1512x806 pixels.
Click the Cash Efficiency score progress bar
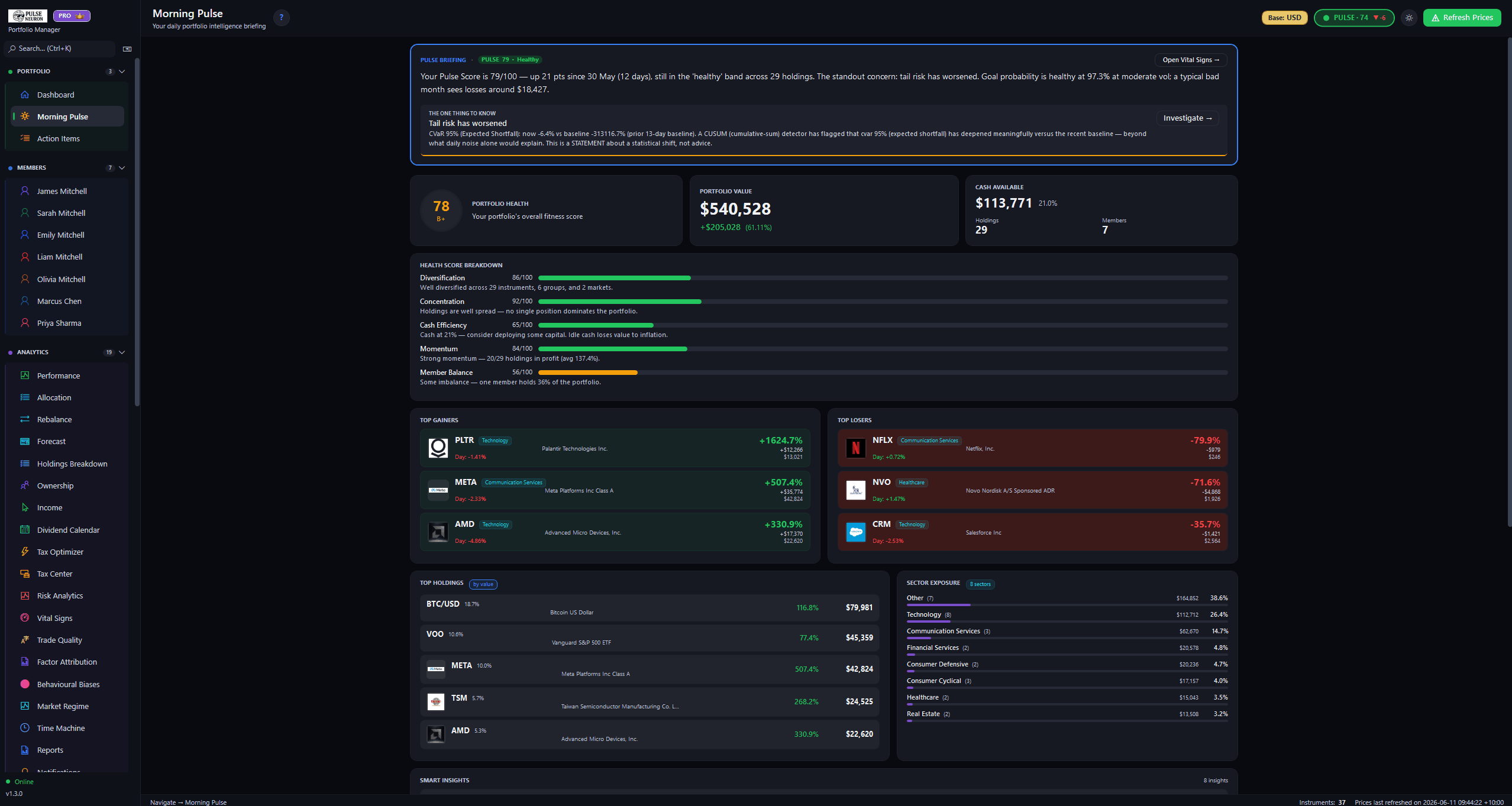883,325
